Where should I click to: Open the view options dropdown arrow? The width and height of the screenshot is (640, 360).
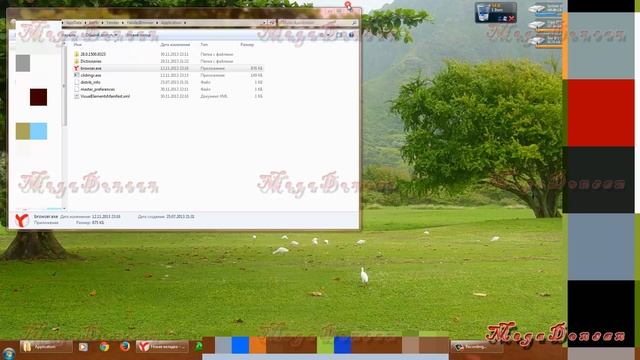point(328,35)
